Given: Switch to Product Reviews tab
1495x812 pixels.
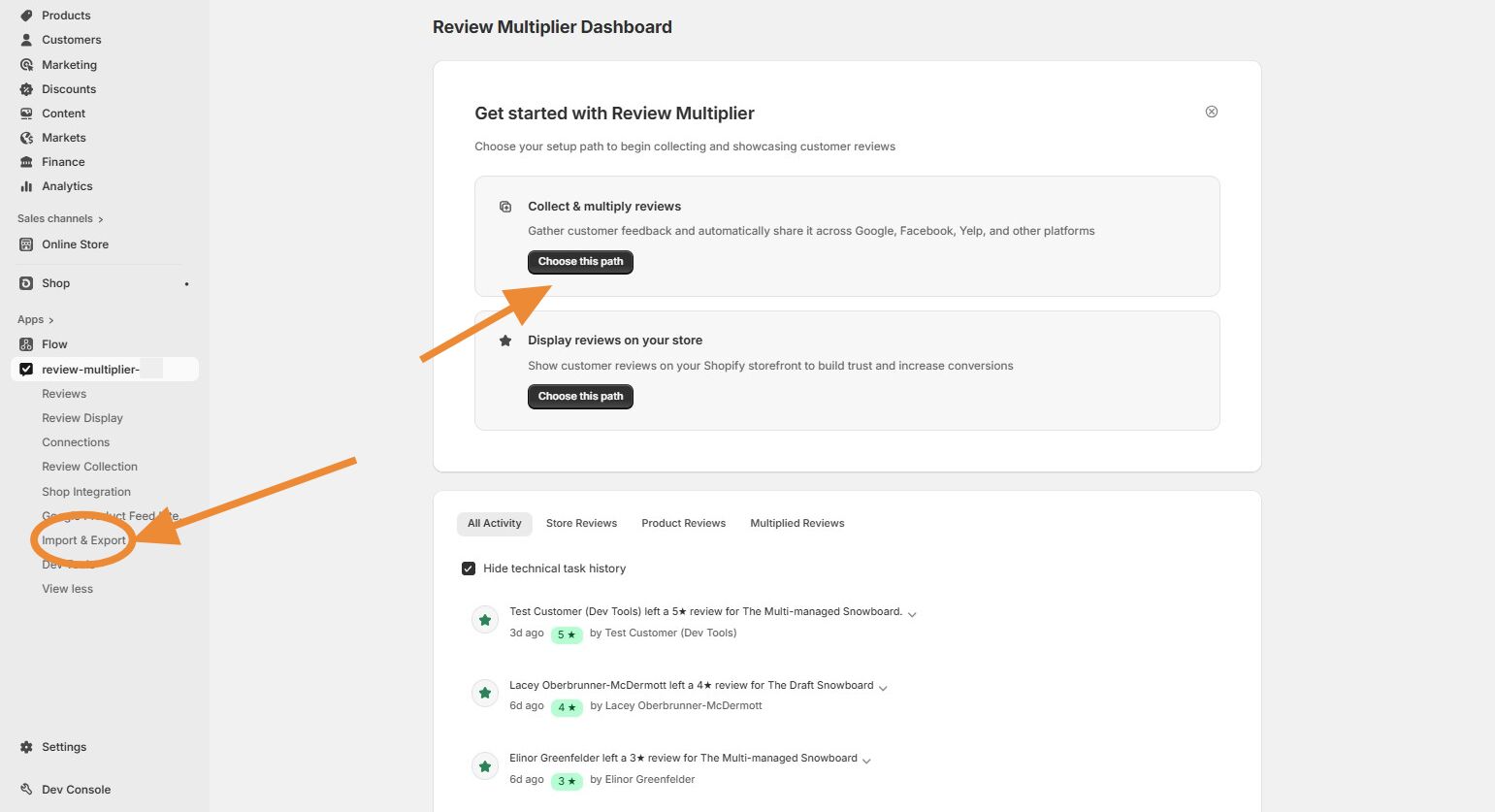Looking at the screenshot, I should click(x=683, y=524).
